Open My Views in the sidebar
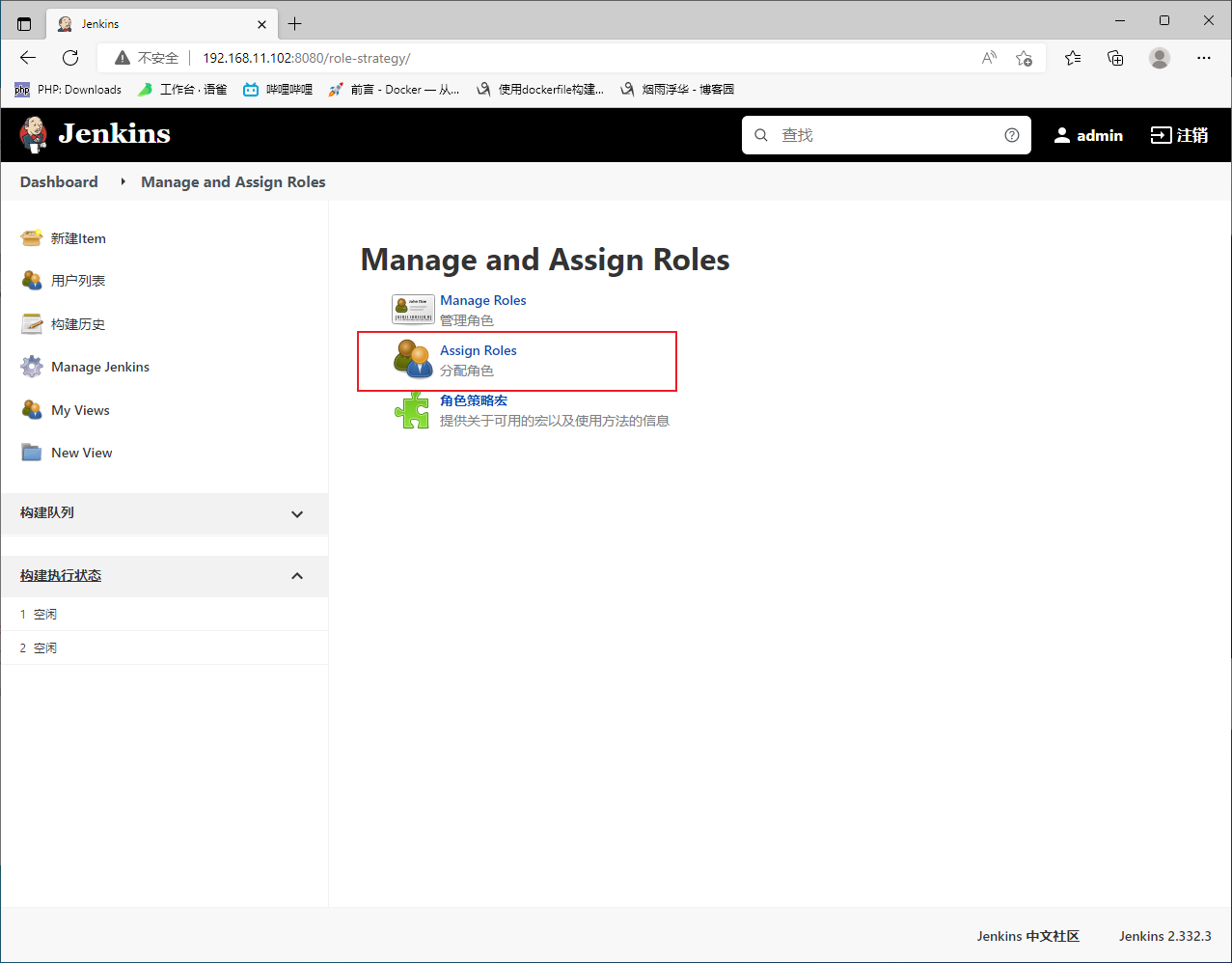Screen dimensions: 1232x963 (80, 410)
